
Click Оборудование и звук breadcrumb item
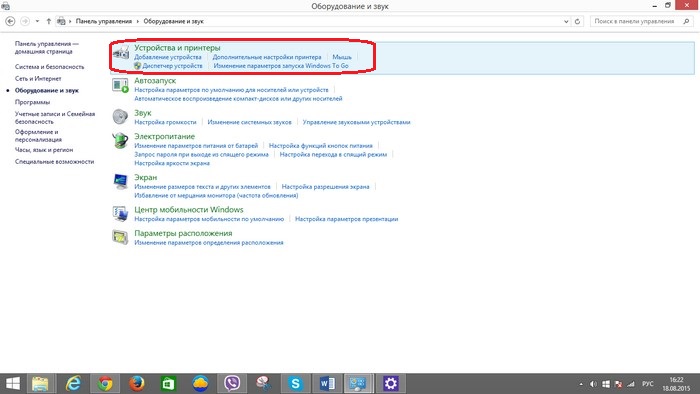point(173,21)
